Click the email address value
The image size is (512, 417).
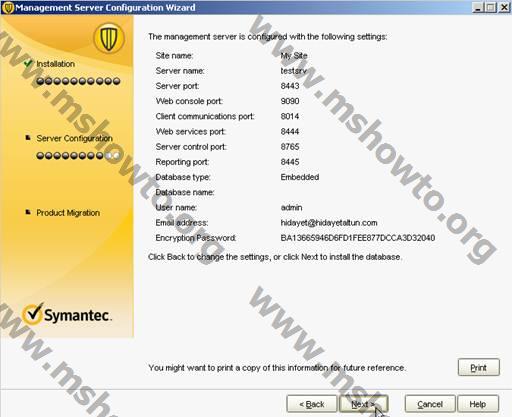tap(329, 223)
